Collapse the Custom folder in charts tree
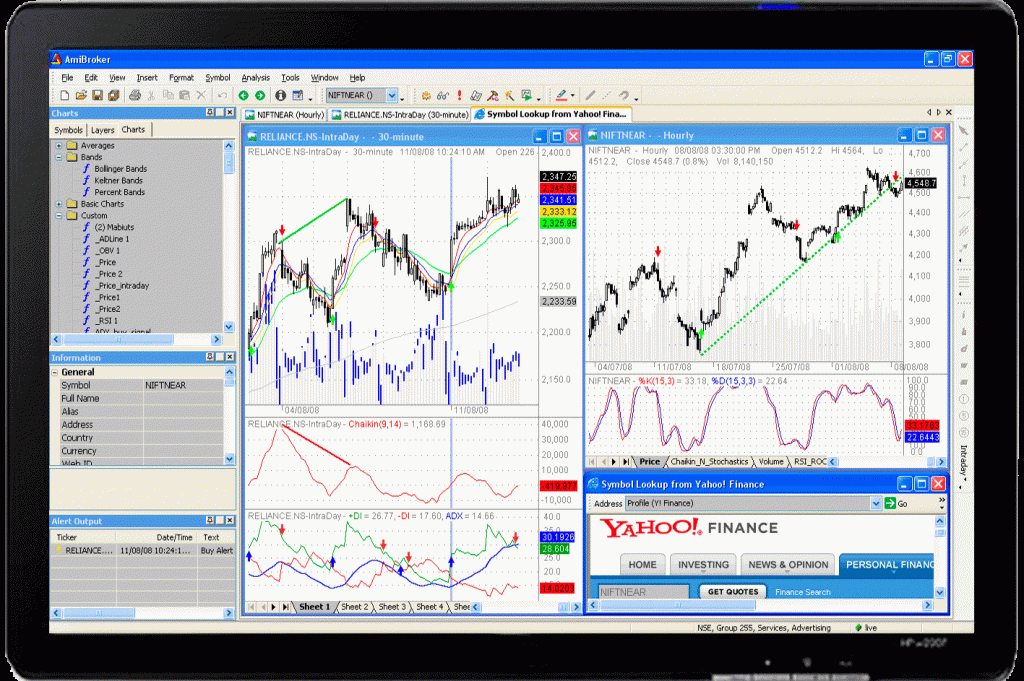 (x=59, y=215)
